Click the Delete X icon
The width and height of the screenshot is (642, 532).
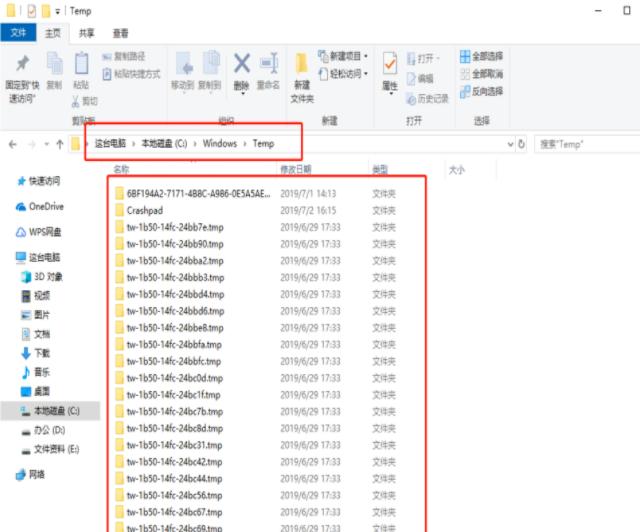point(242,63)
